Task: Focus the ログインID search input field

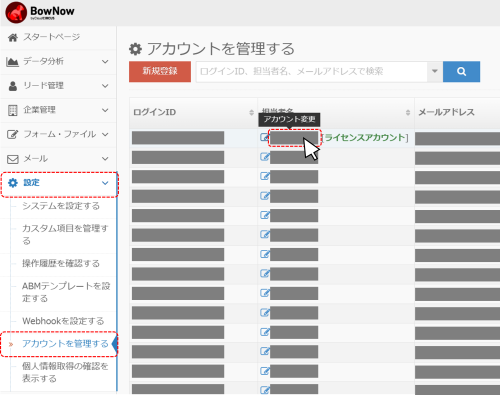Action: (312, 71)
